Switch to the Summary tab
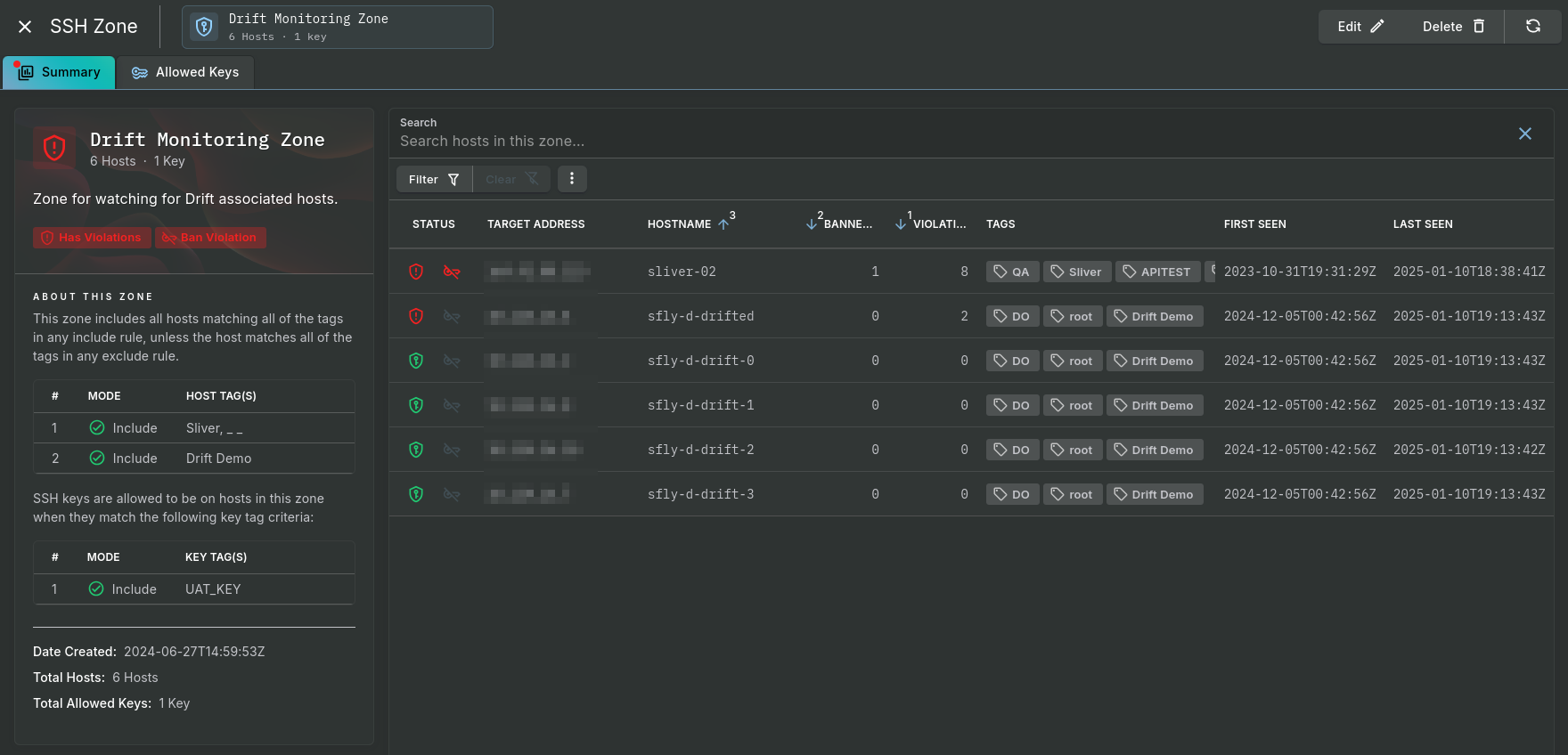1568x755 pixels. pos(59,72)
